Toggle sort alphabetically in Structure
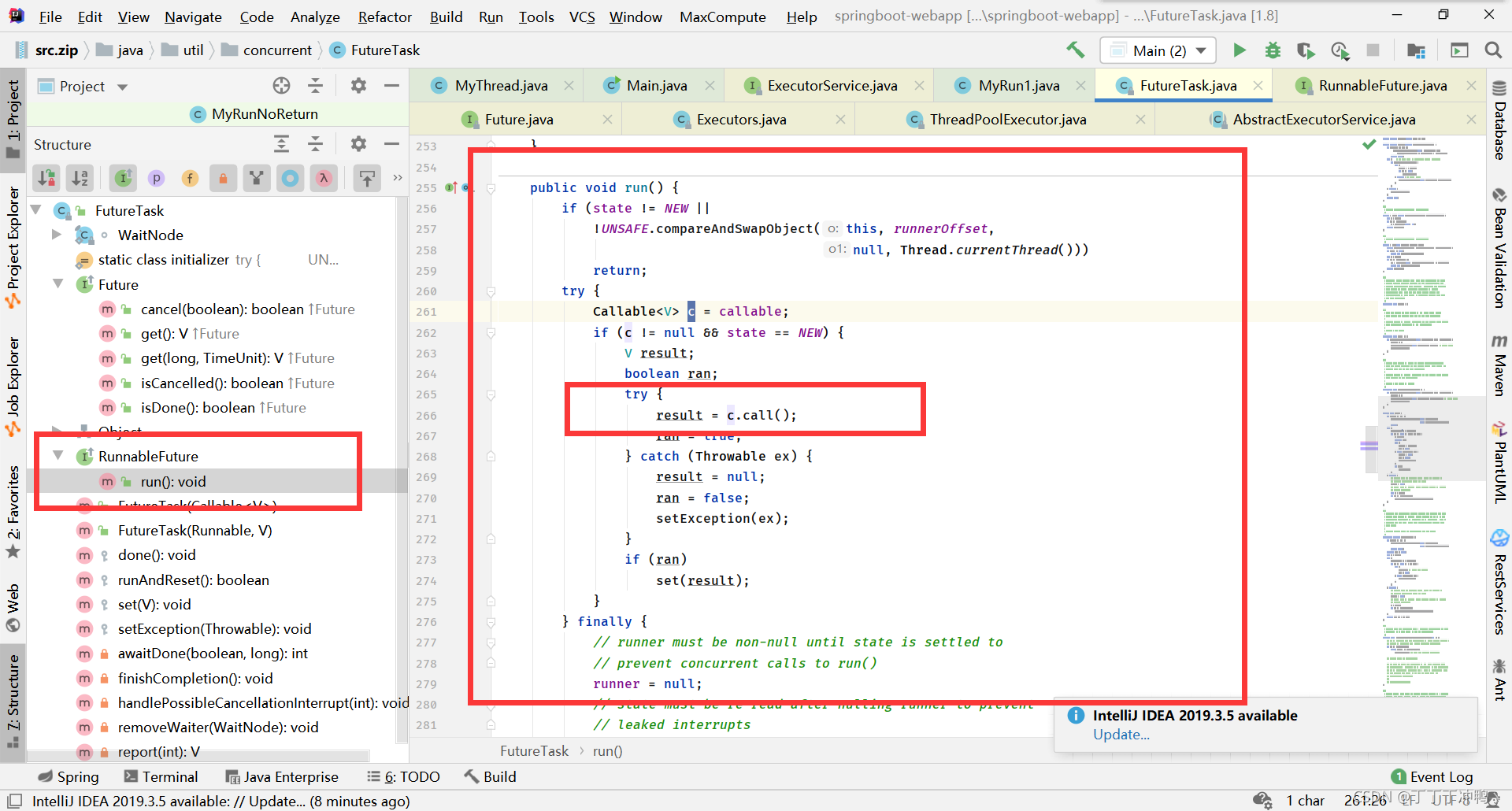 pos(80,178)
